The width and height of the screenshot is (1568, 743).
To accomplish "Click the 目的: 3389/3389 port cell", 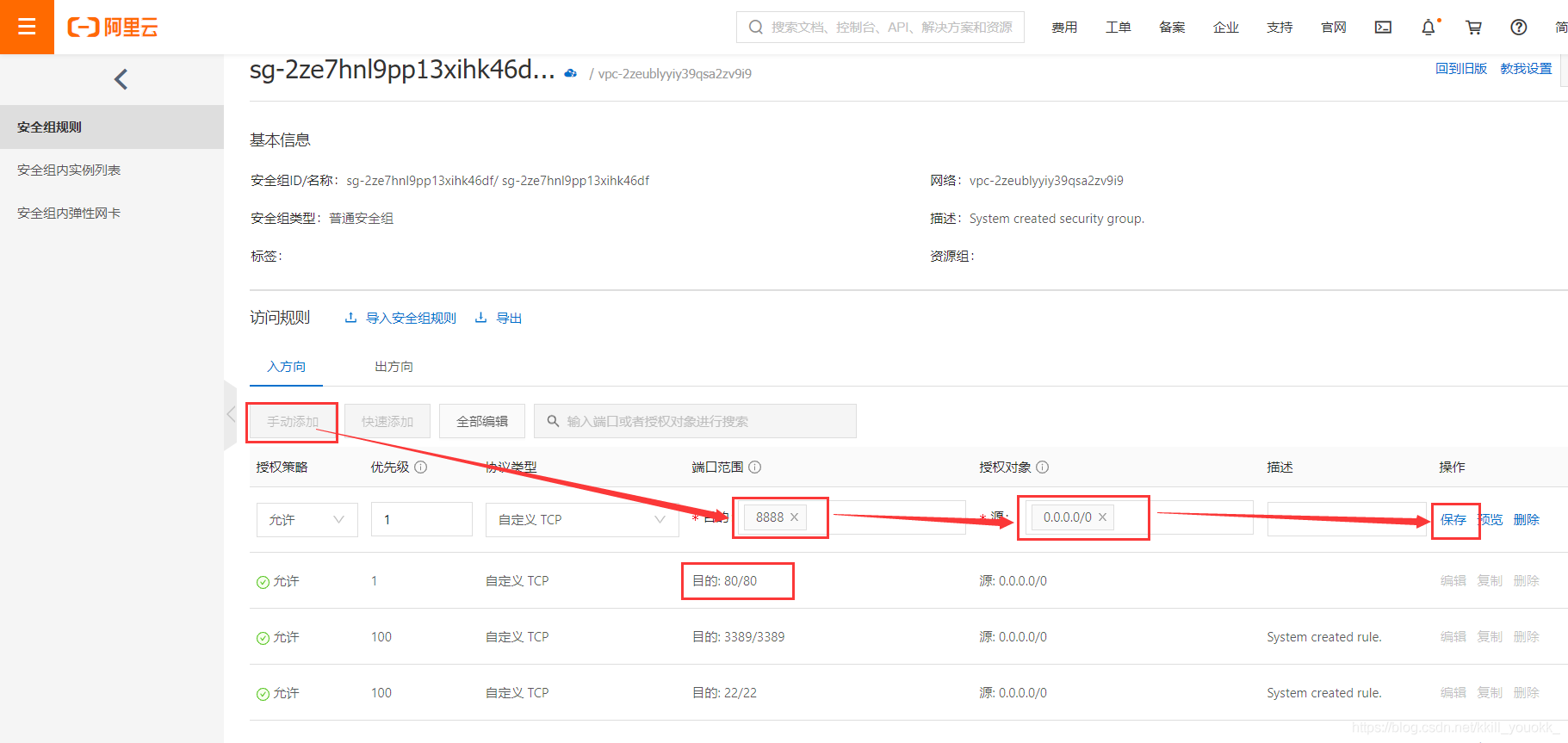I will 739,637.
